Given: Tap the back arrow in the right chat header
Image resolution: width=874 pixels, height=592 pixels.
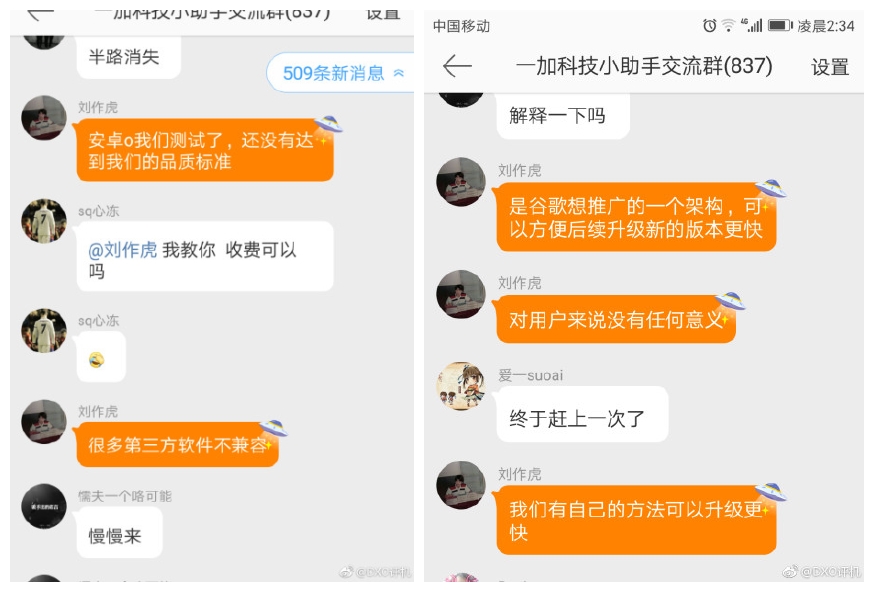Looking at the screenshot, I should (457, 66).
